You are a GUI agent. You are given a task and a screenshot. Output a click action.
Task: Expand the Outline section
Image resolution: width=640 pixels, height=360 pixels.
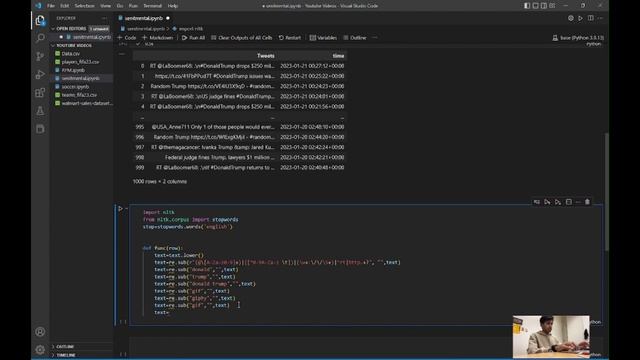tap(53, 347)
